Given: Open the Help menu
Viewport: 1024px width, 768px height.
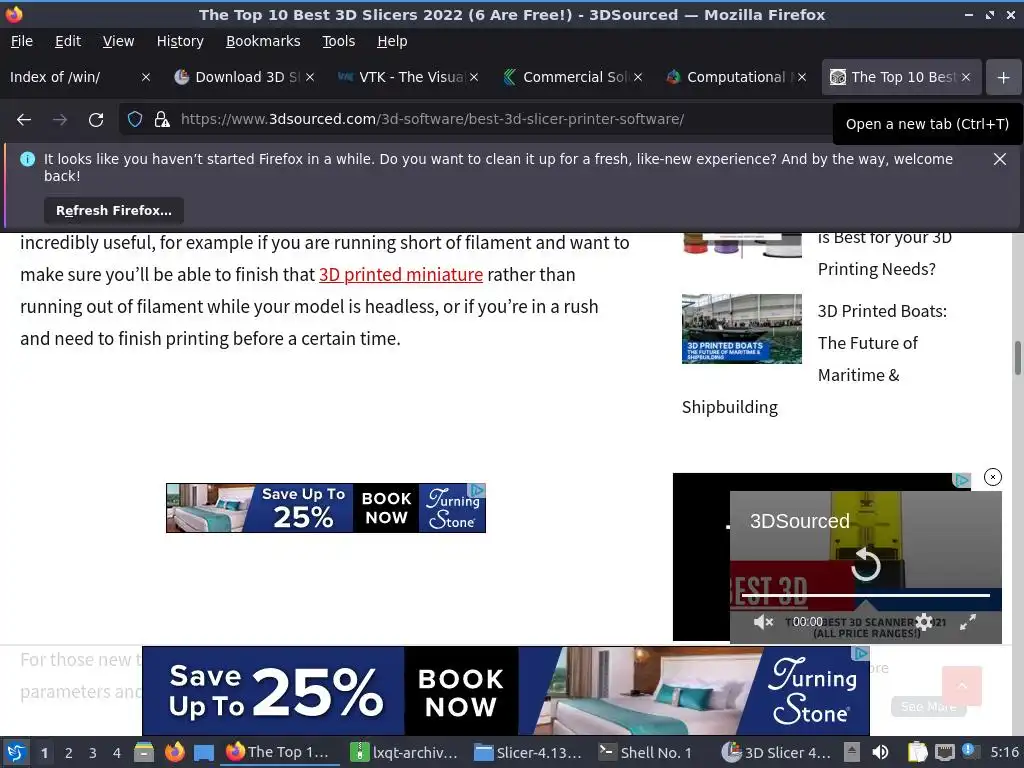Looking at the screenshot, I should (392, 41).
